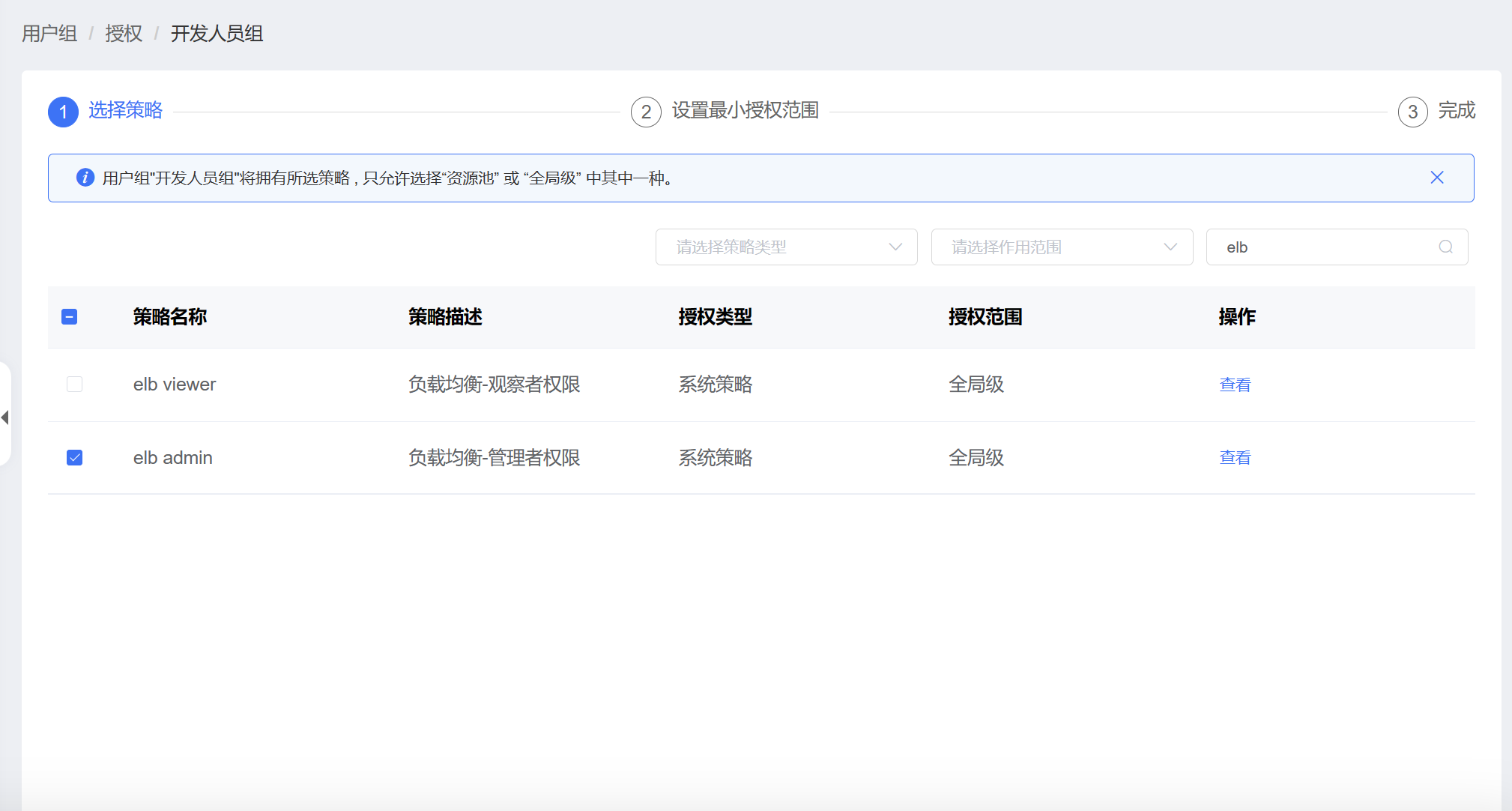The image size is (1512, 811).
Task: Click the step 1 circle icon
Action: (63, 112)
